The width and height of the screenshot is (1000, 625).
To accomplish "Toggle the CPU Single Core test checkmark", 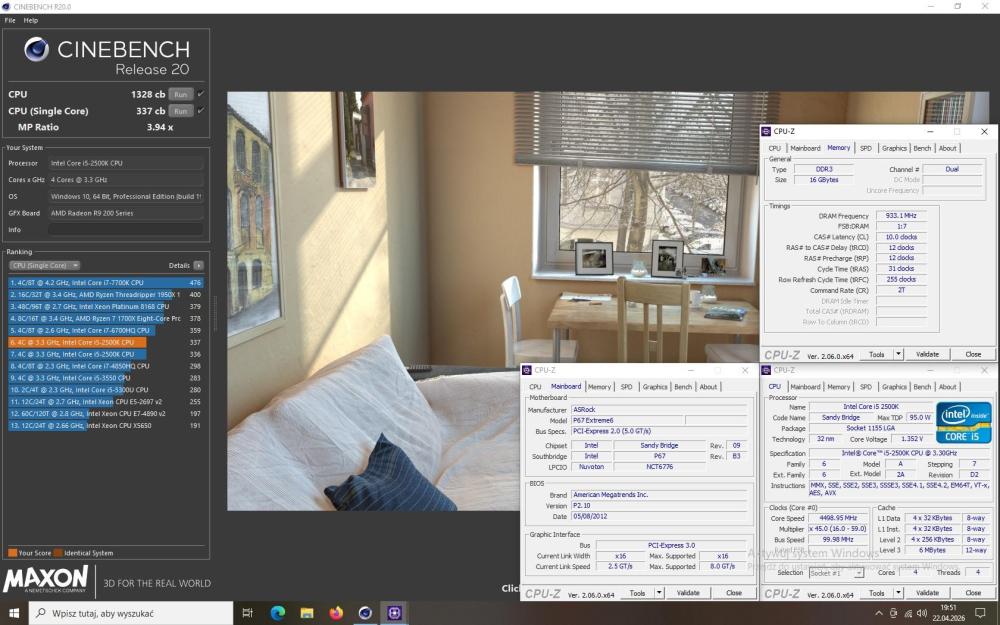I will pyautogui.click(x=201, y=110).
